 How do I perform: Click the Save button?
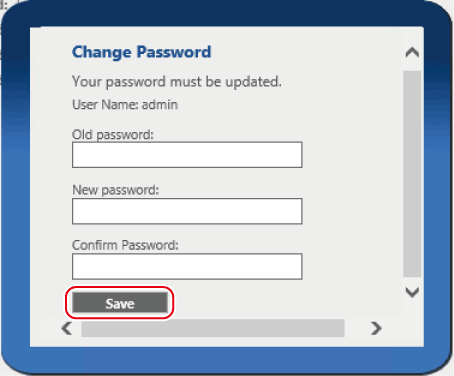click(x=120, y=303)
